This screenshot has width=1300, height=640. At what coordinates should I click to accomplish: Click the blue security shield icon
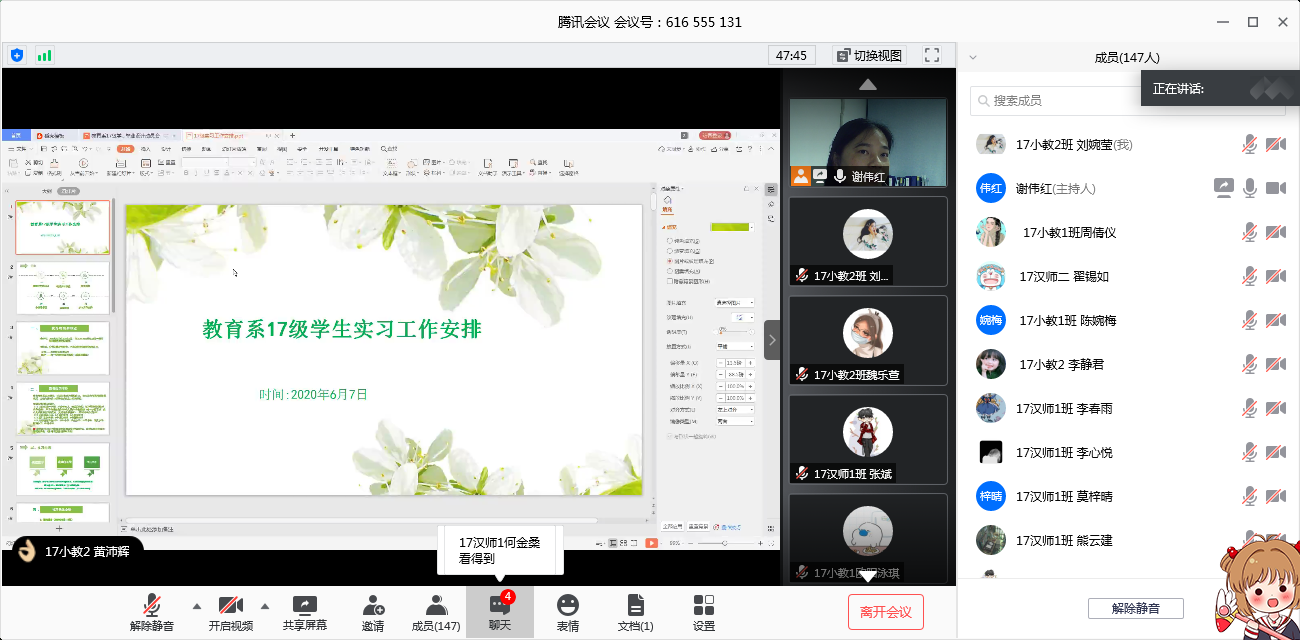(x=17, y=55)
